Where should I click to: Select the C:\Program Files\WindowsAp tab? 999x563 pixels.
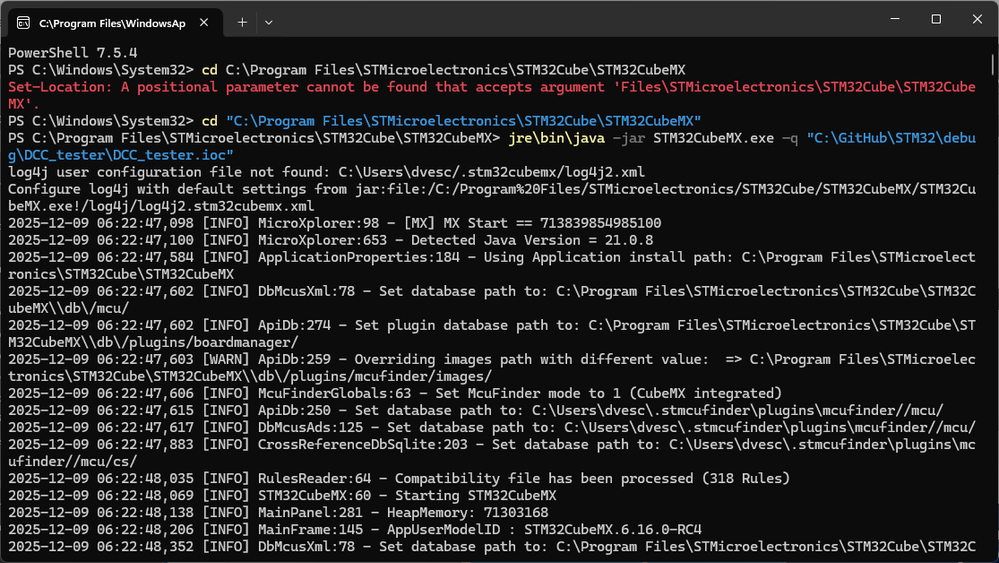point(112,22)
